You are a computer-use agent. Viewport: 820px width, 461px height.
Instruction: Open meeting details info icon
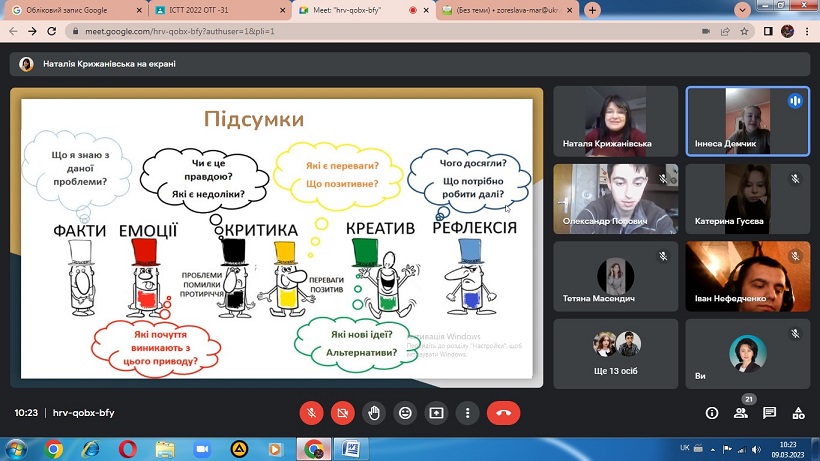(712, 413)
